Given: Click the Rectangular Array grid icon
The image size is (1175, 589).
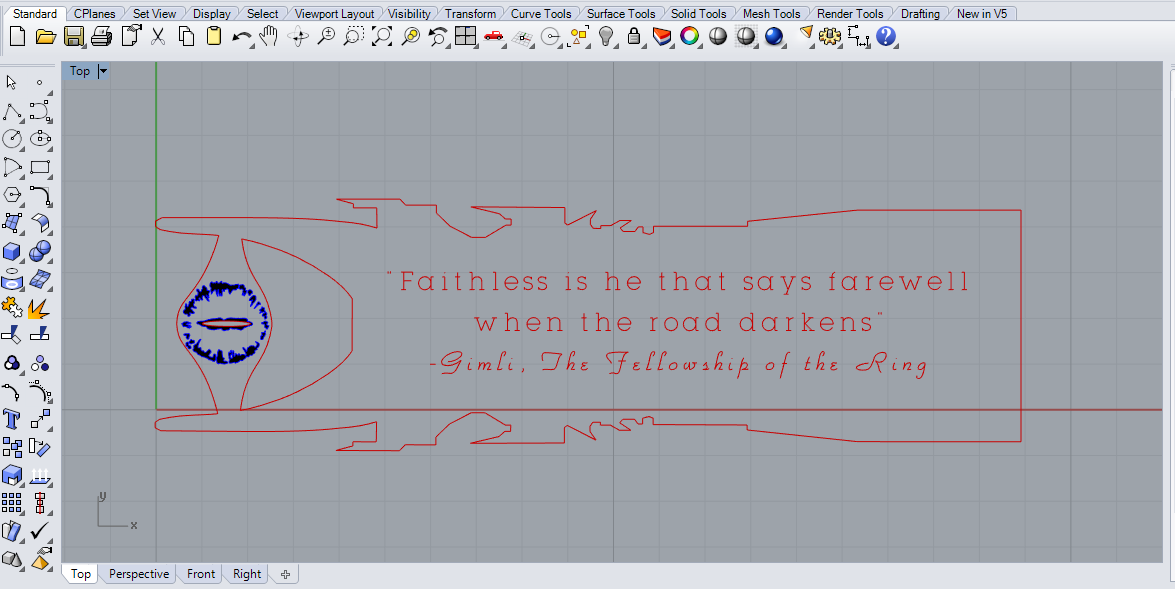Looking at the screenshot, I should [12, 503].
